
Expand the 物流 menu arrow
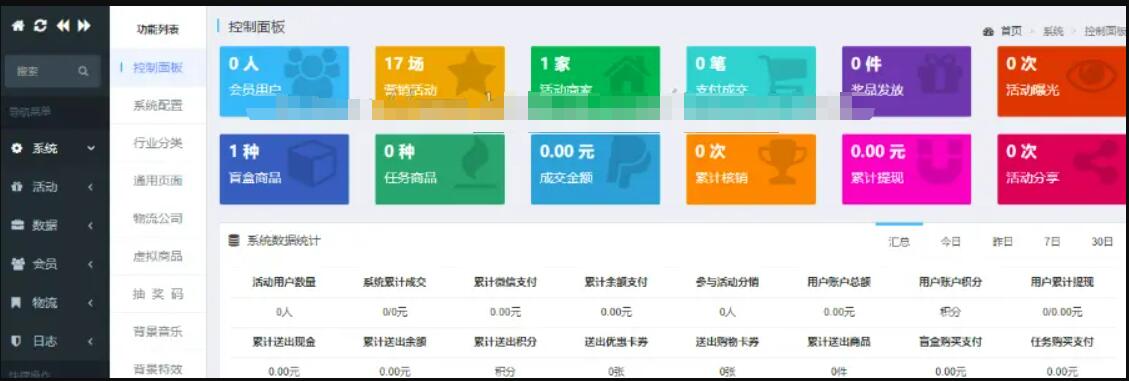(91, 302)
